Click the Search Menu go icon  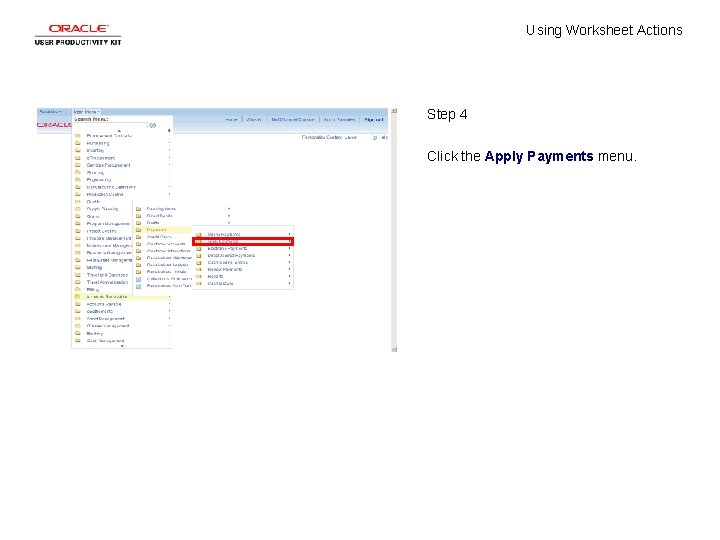(x=153, y=125)
